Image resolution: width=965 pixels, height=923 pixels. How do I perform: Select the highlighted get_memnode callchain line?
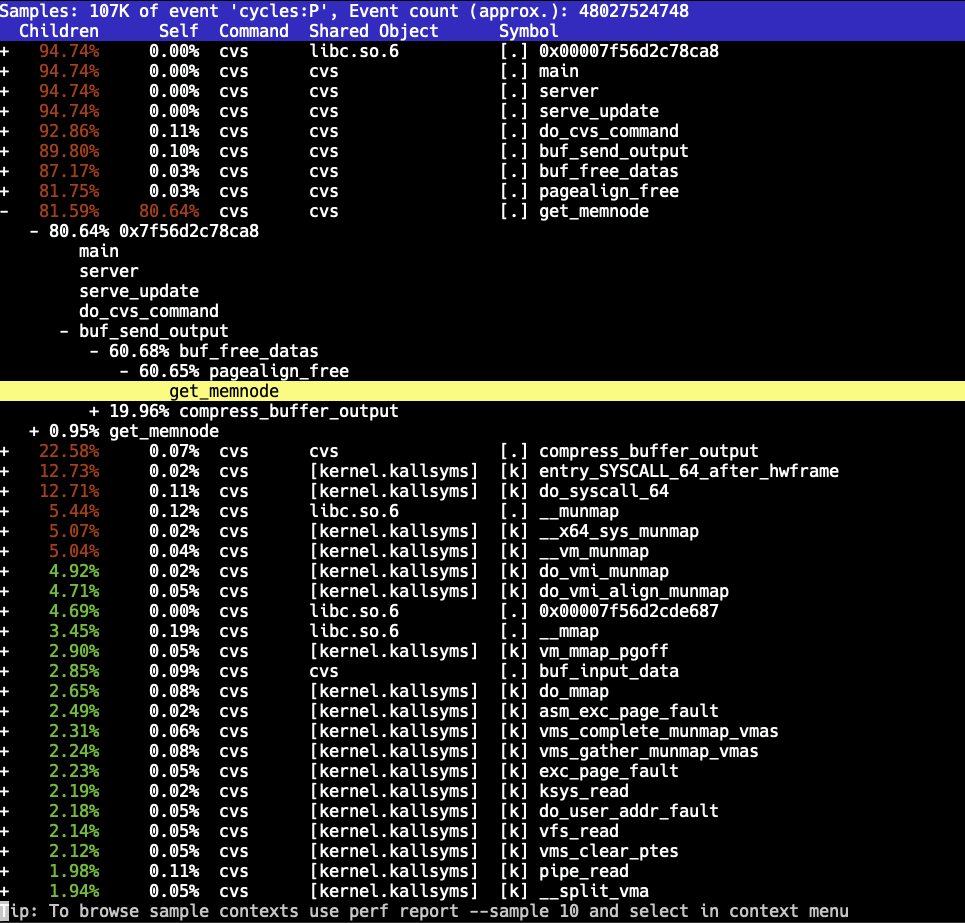click(223, 391)
